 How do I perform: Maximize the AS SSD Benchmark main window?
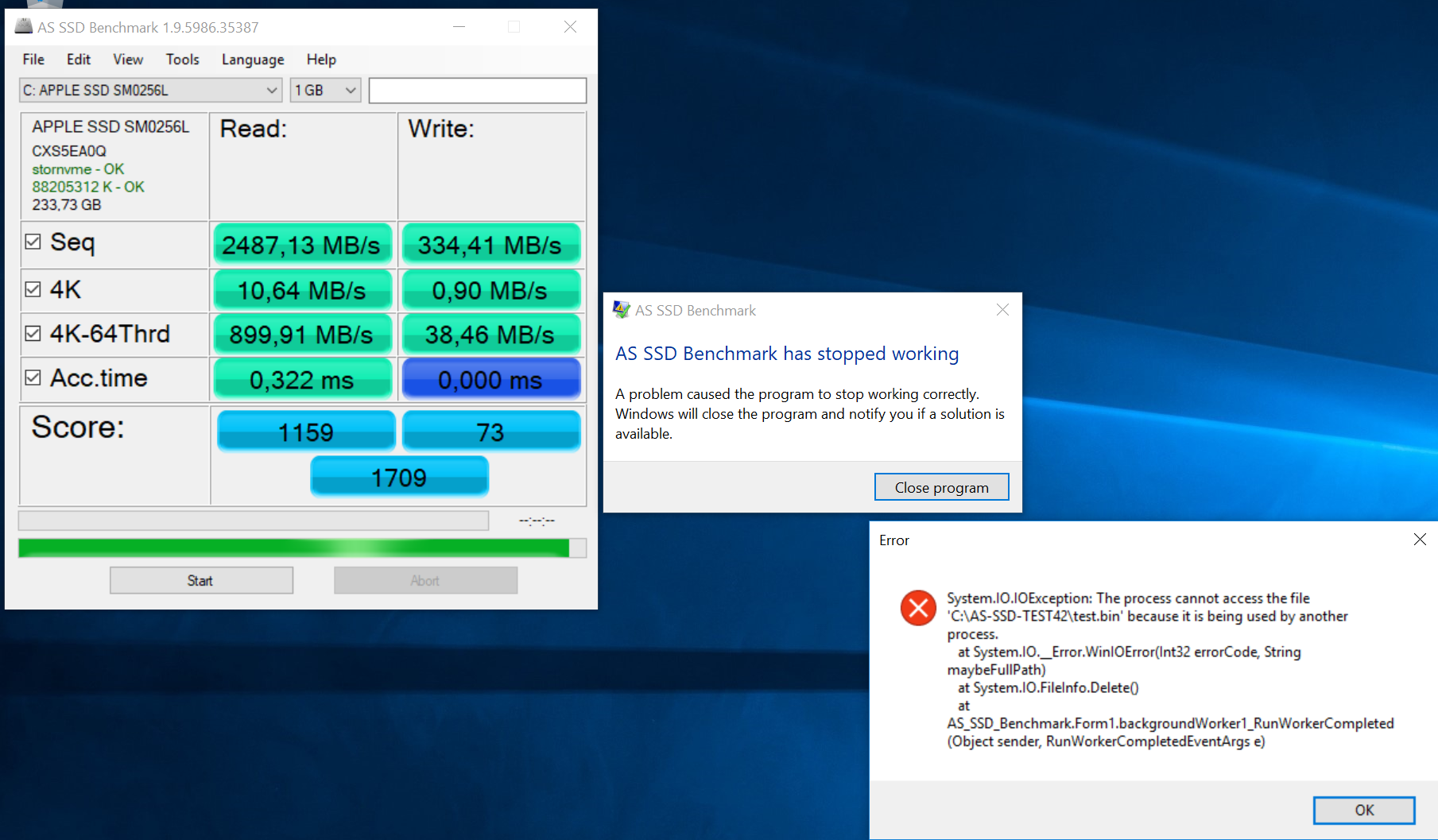[x=514, y=27]
